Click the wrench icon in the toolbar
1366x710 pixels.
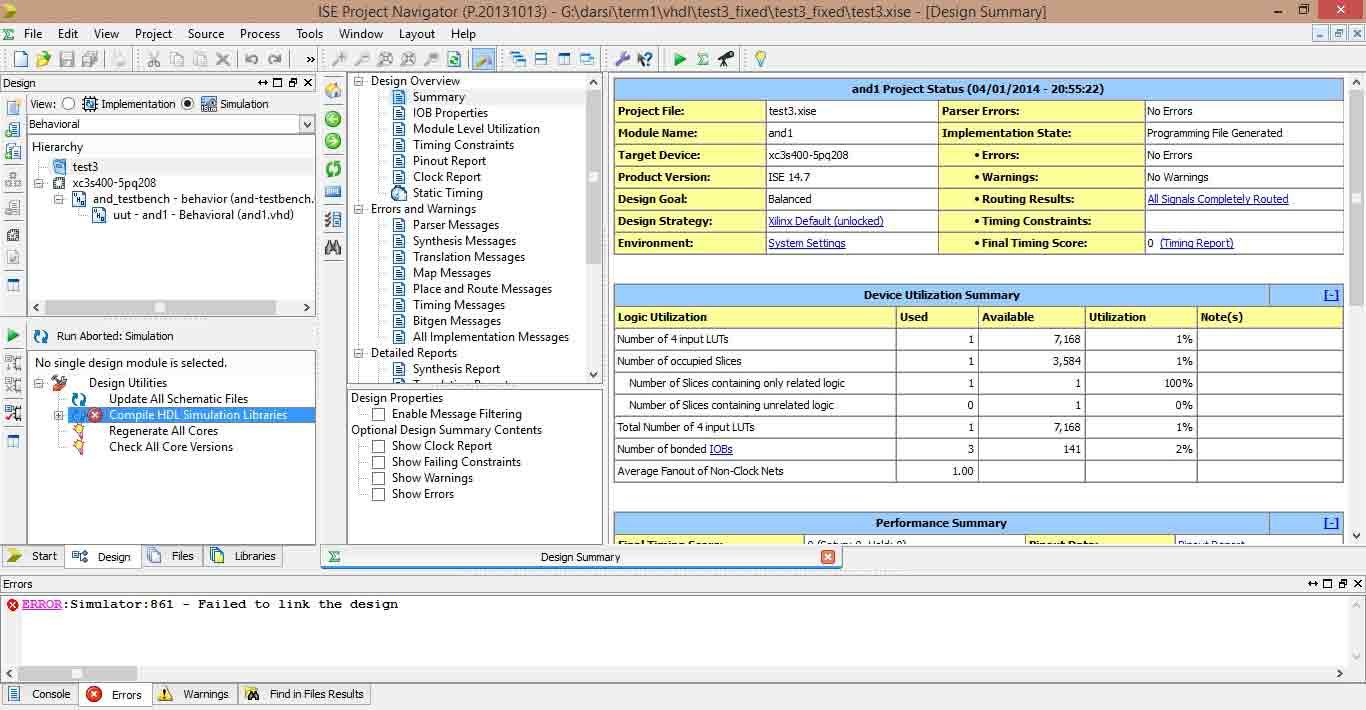(622, 59)
